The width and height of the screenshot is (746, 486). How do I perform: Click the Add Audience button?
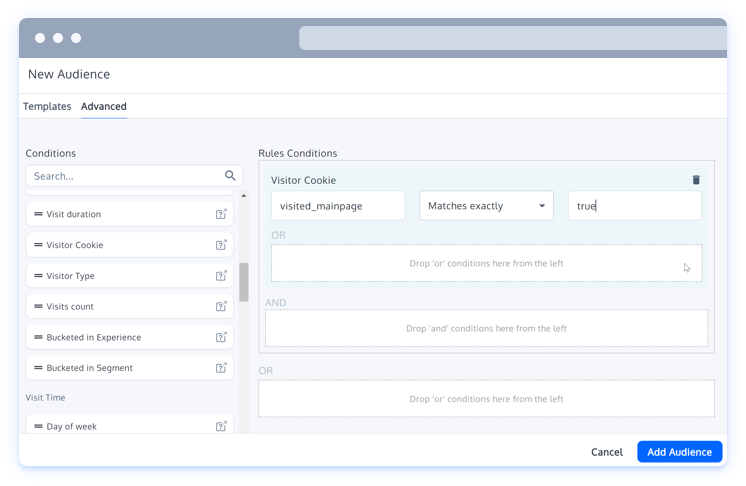tap(679, 452)
